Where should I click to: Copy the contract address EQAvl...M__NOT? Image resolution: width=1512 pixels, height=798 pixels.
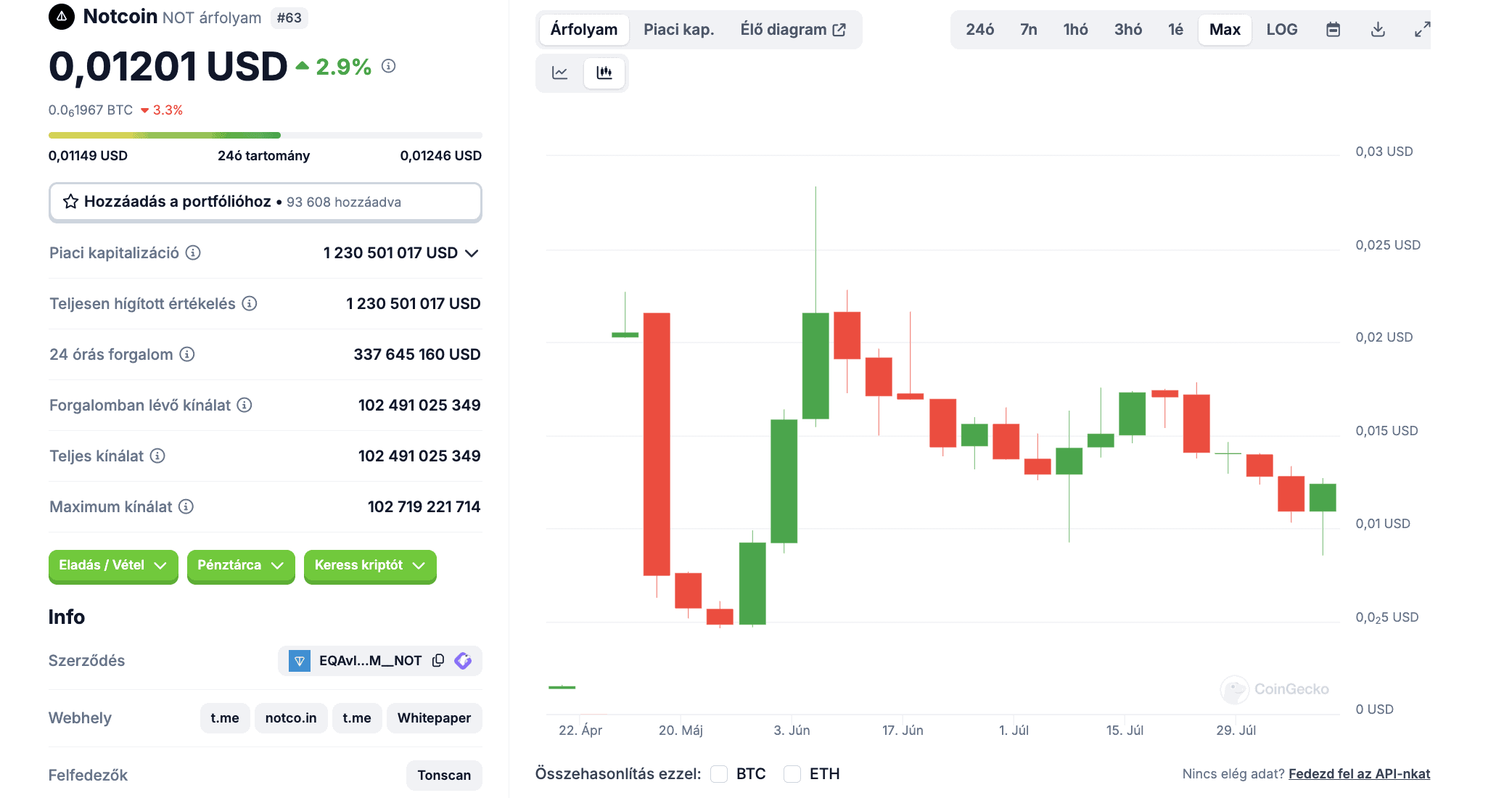438,660
